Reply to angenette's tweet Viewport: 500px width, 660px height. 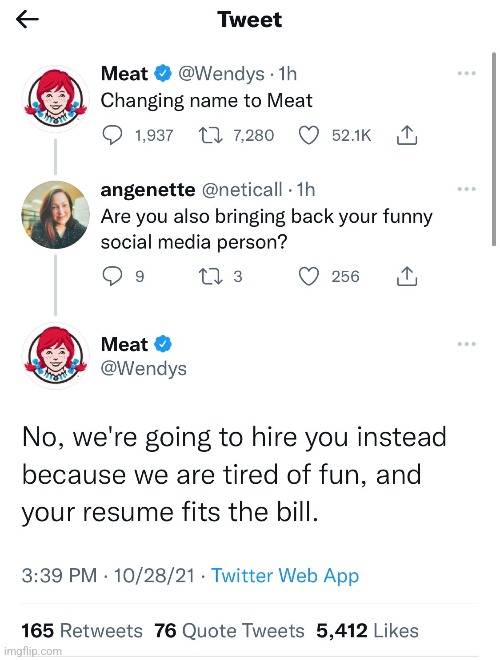[112, 277]
